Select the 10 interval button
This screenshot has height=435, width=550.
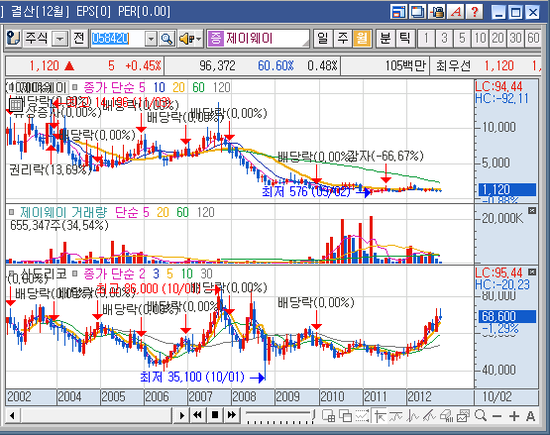[480, 38]
